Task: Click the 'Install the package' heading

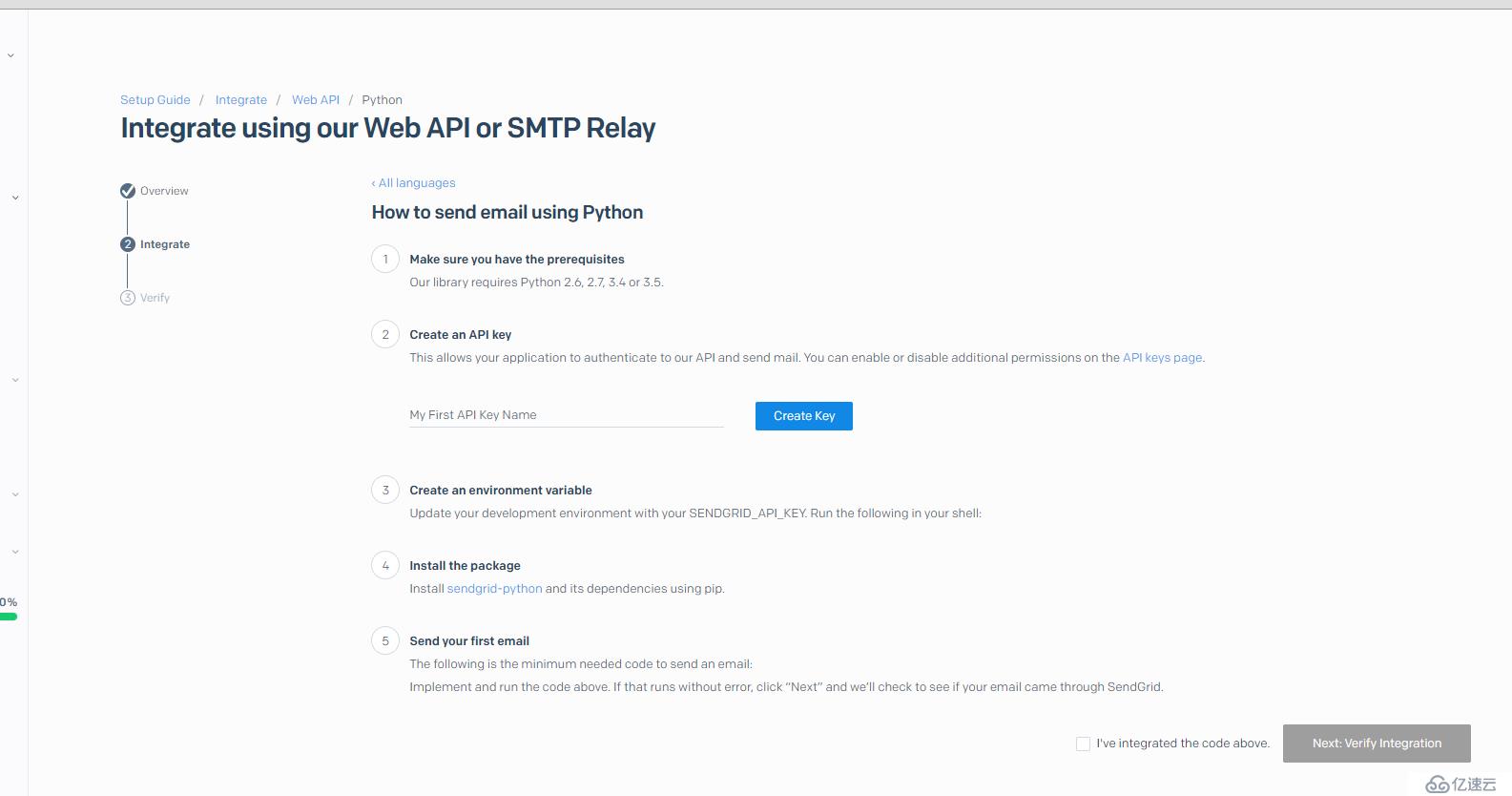Action: tap(465, 566)
